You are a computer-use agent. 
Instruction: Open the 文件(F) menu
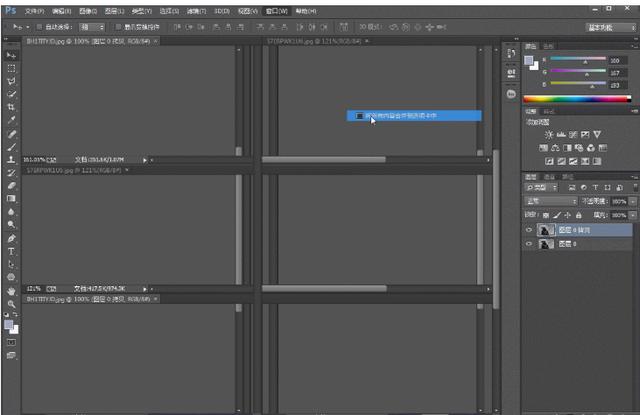point(34,10)
